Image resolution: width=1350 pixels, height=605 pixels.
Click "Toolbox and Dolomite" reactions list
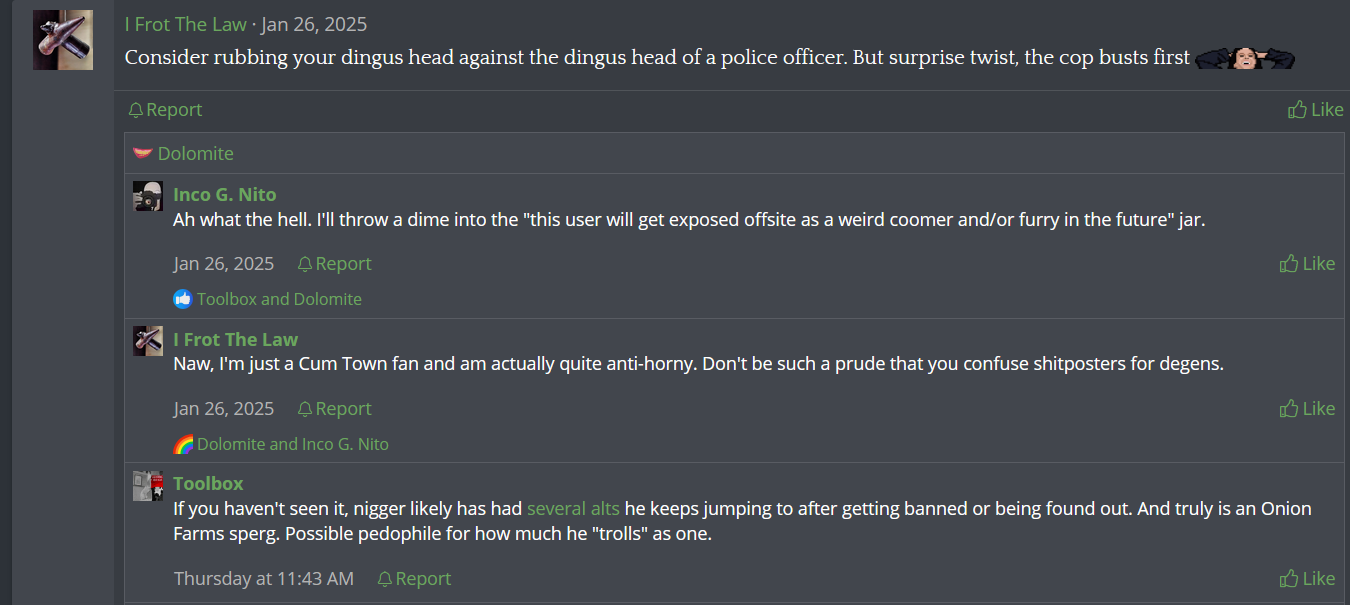(279, 299)
